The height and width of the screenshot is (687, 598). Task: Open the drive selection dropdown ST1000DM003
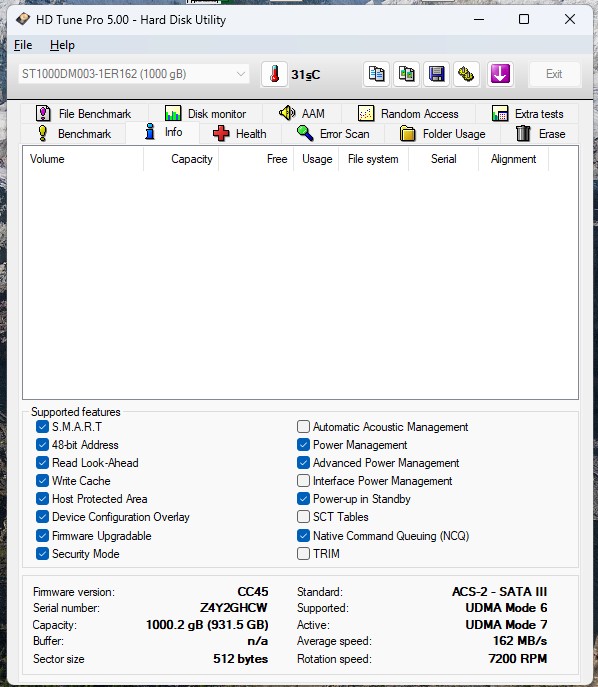[x=134, y=74]
